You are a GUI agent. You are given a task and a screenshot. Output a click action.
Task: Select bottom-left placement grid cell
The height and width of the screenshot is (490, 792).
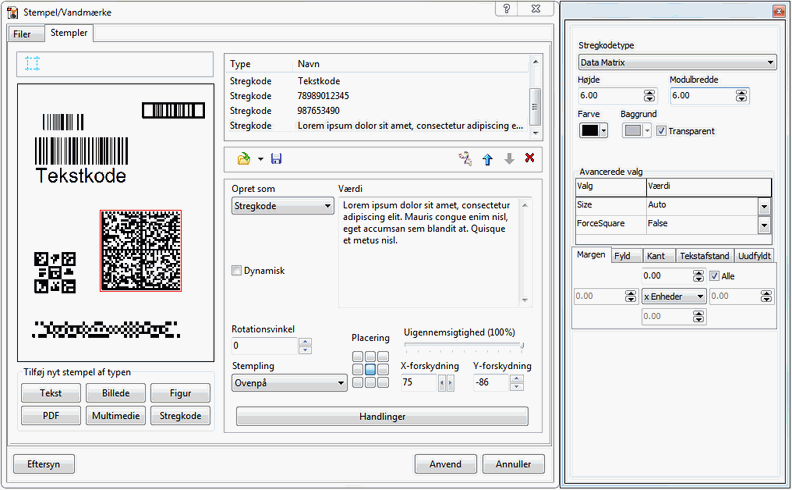tap(358, 382)
